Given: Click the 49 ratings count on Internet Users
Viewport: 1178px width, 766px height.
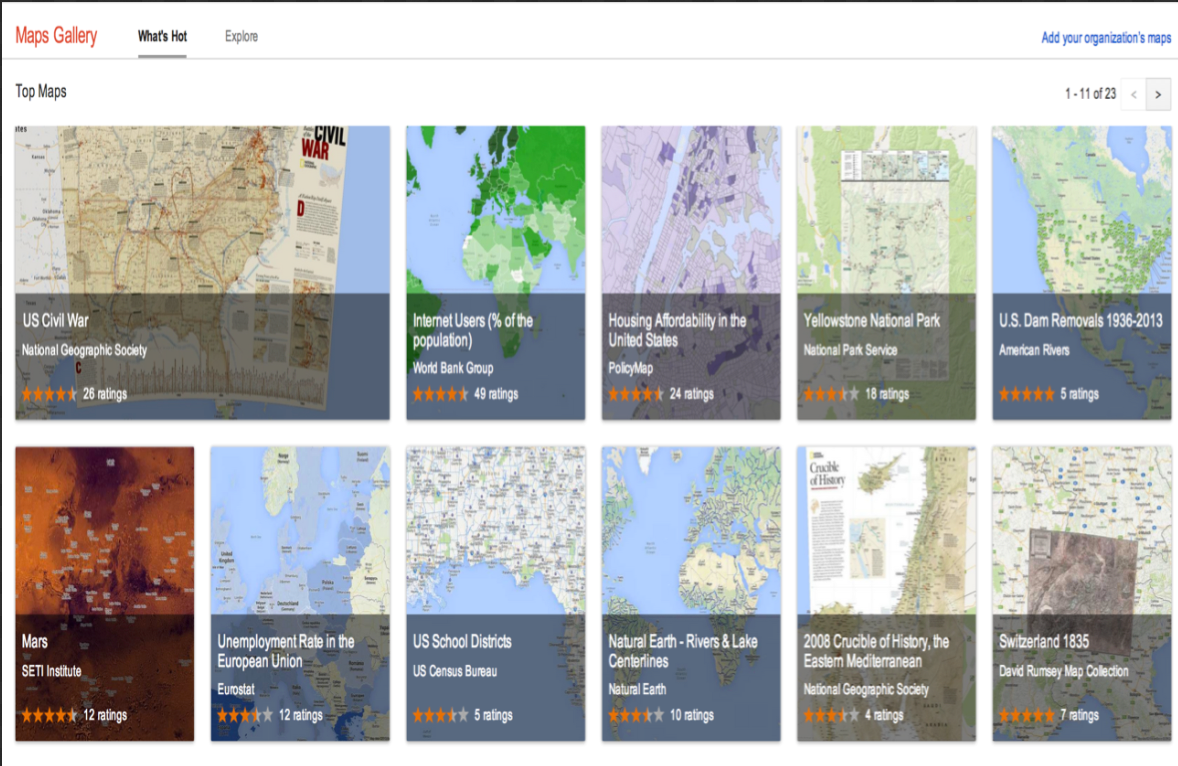Looking at the screenshot, I should pos(498,394).
